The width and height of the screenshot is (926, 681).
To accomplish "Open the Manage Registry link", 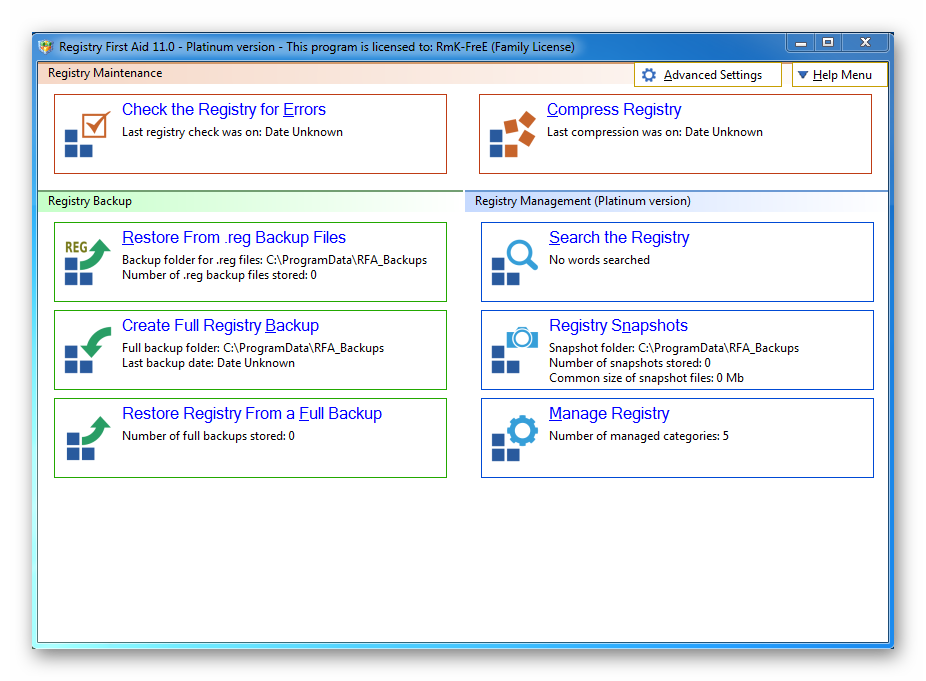I will tap(609, 413).
